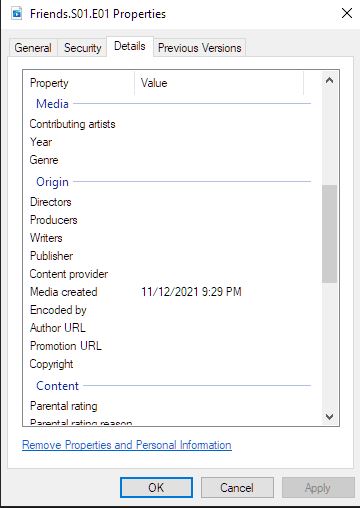Close the Friends.S01.E01 Properties dialog
The width and height of the screenshot is (360, 508).
coord(347,13)
